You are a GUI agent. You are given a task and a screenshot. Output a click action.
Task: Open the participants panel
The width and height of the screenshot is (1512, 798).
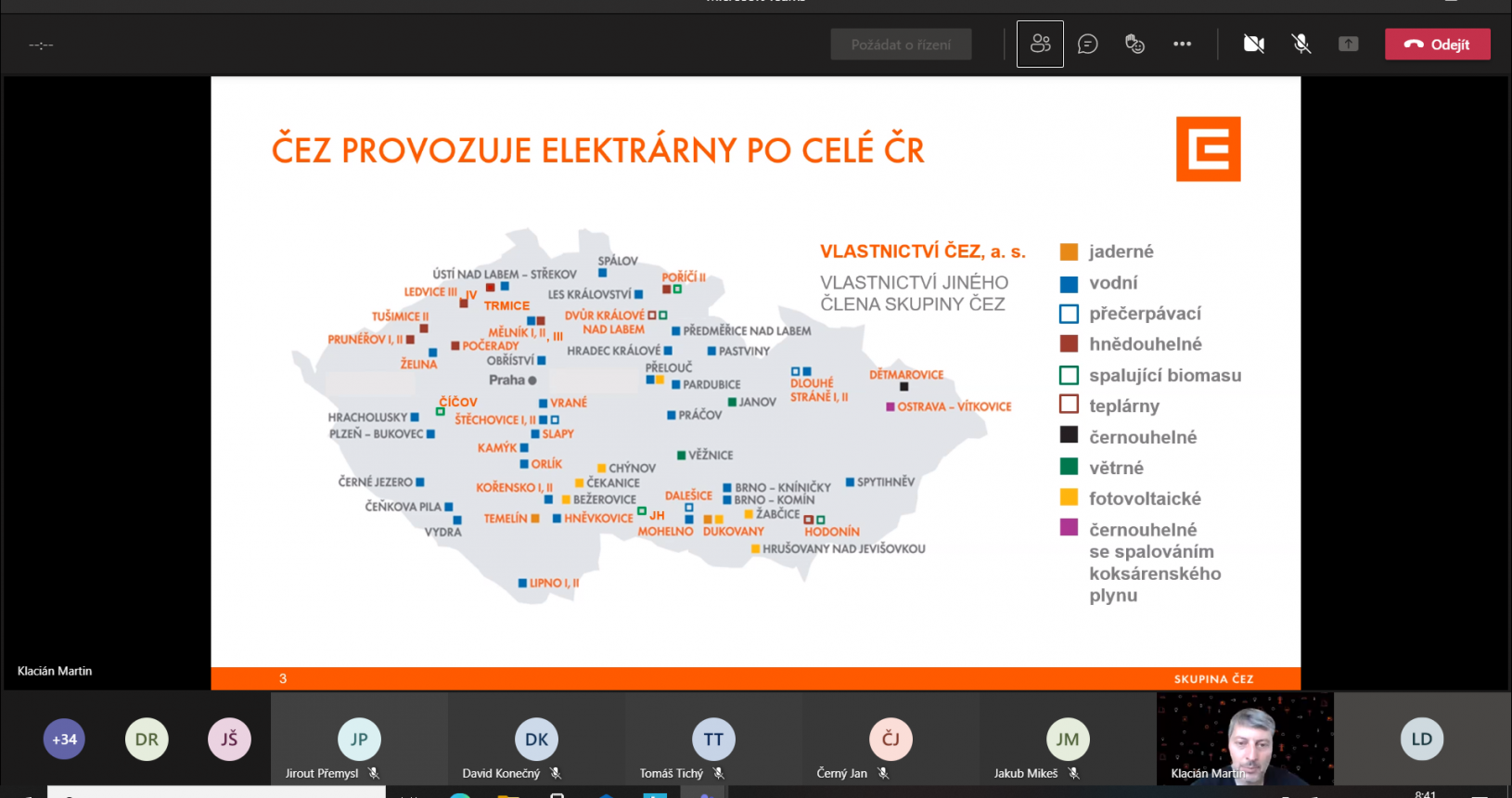coord(1040,44)
